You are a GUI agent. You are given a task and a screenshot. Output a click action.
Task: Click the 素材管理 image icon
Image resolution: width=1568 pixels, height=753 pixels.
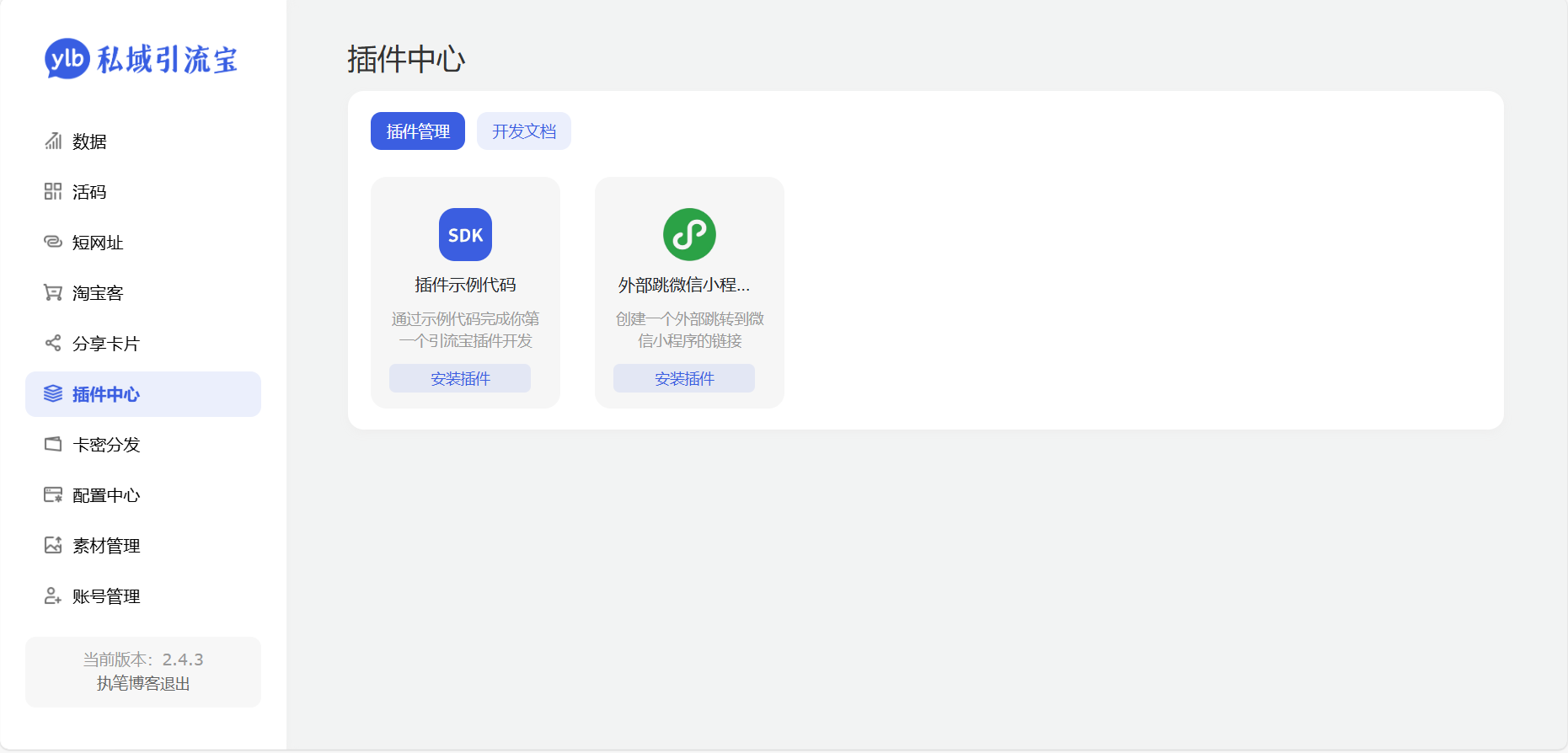pos(53,545)
